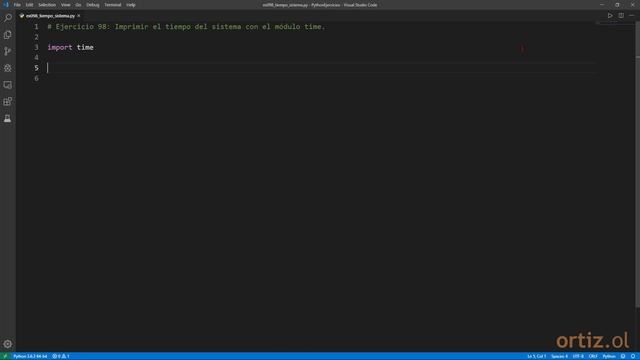
Task: Open the Extensions view
Action: pos(7,102)
